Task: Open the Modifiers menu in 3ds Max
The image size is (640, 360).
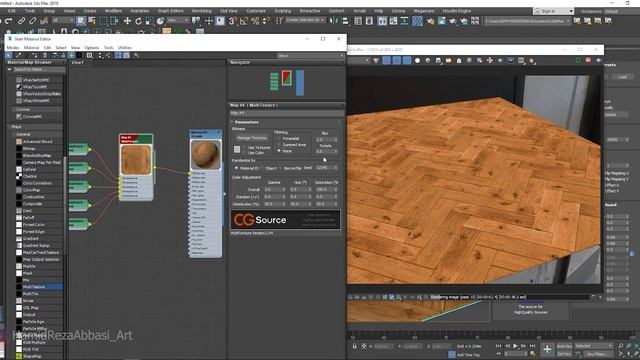Action: point(113,11)
